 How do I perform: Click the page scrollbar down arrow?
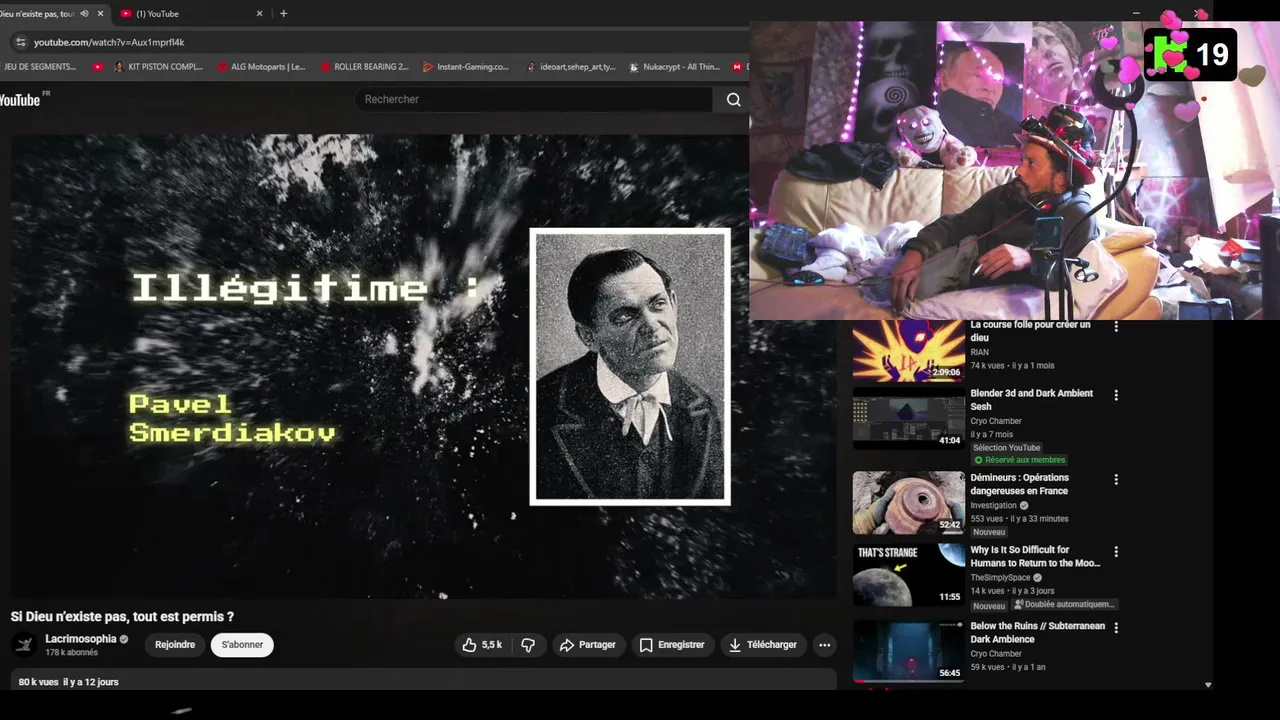point(1208,685)
